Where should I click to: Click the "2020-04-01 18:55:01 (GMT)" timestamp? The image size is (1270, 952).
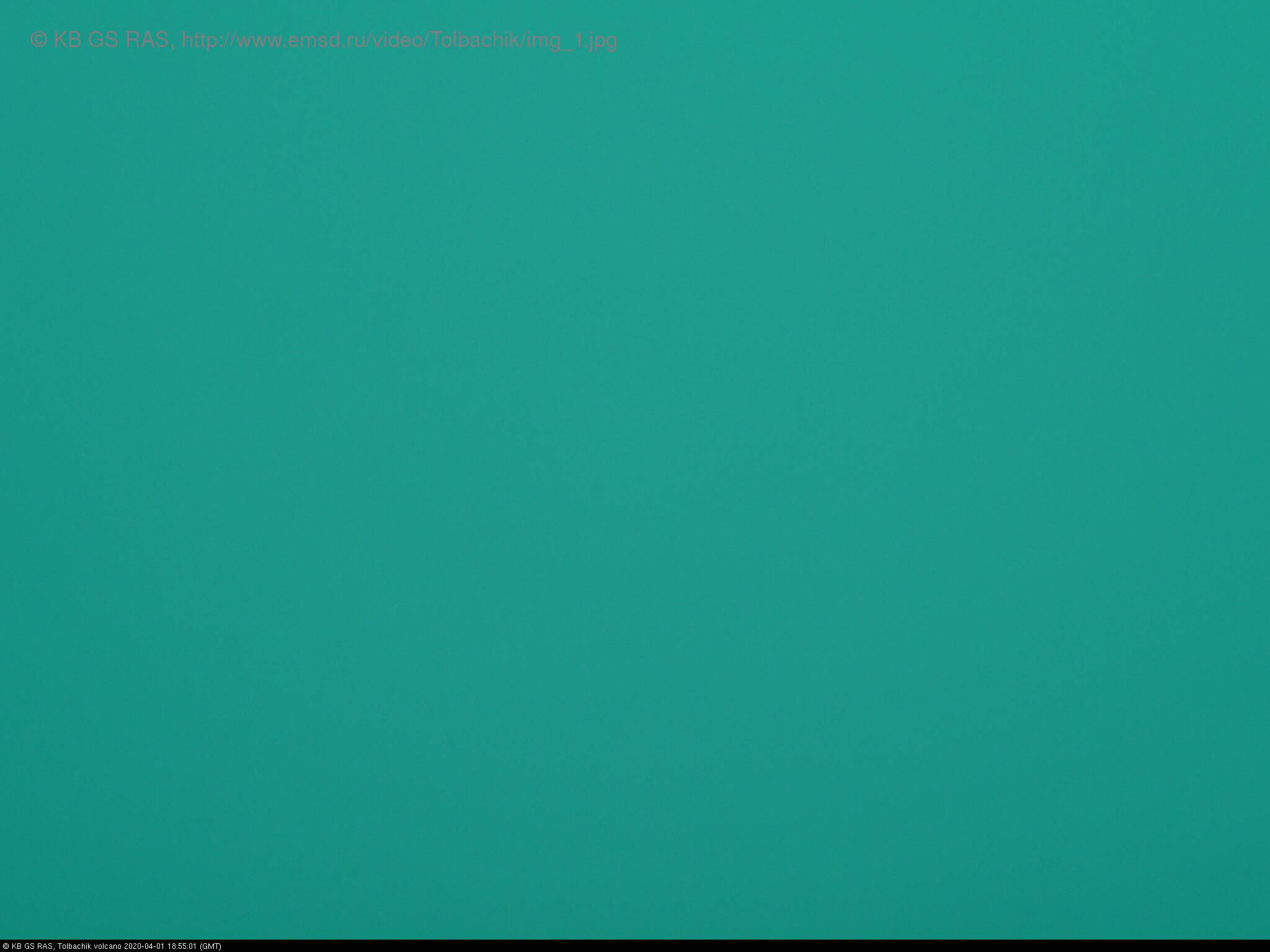(172, 946)
